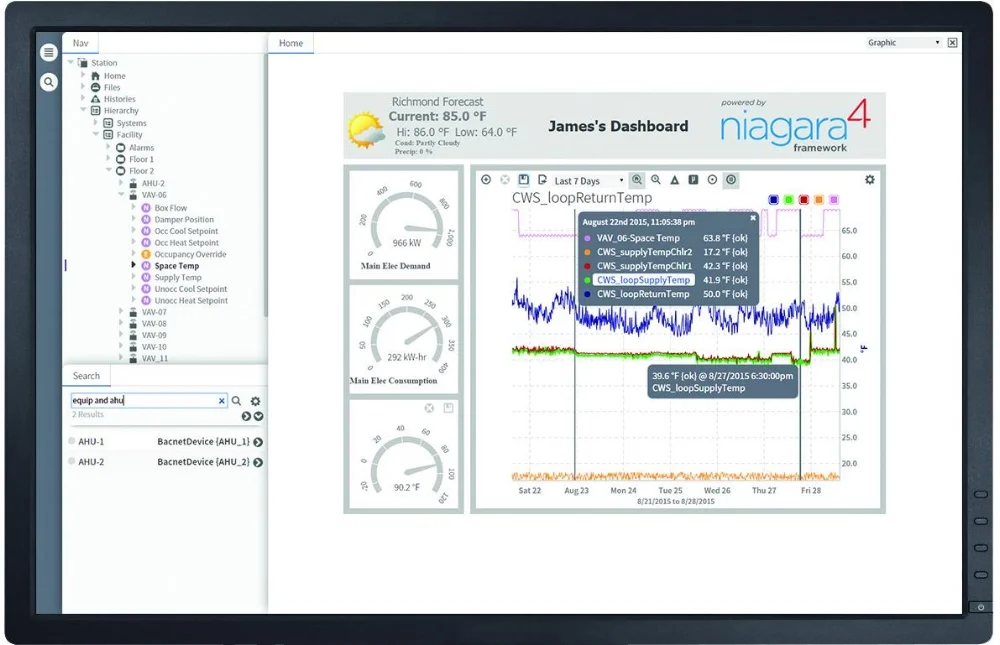Export the chart using the export icon

click(x=542, y=180)
